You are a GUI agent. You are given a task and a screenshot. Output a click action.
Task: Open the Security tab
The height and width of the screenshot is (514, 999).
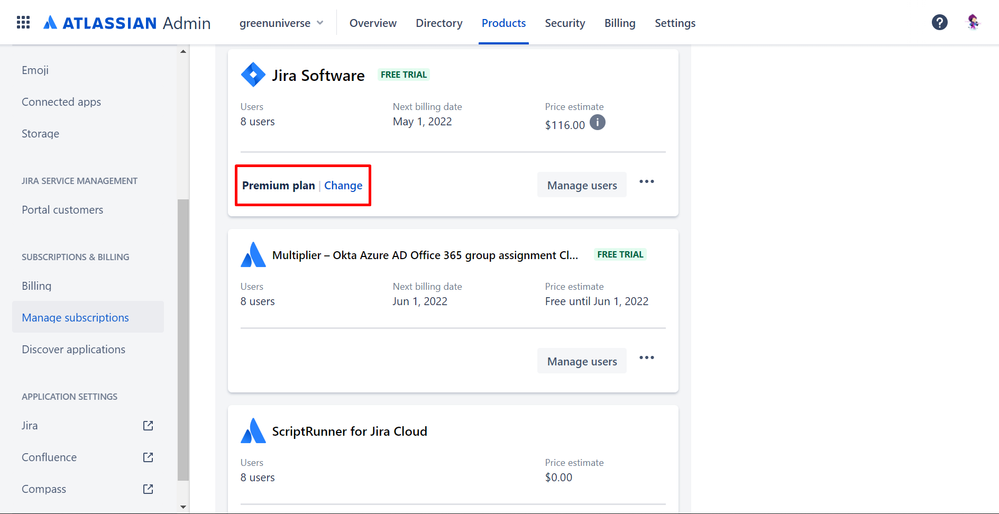pos(564,23)
